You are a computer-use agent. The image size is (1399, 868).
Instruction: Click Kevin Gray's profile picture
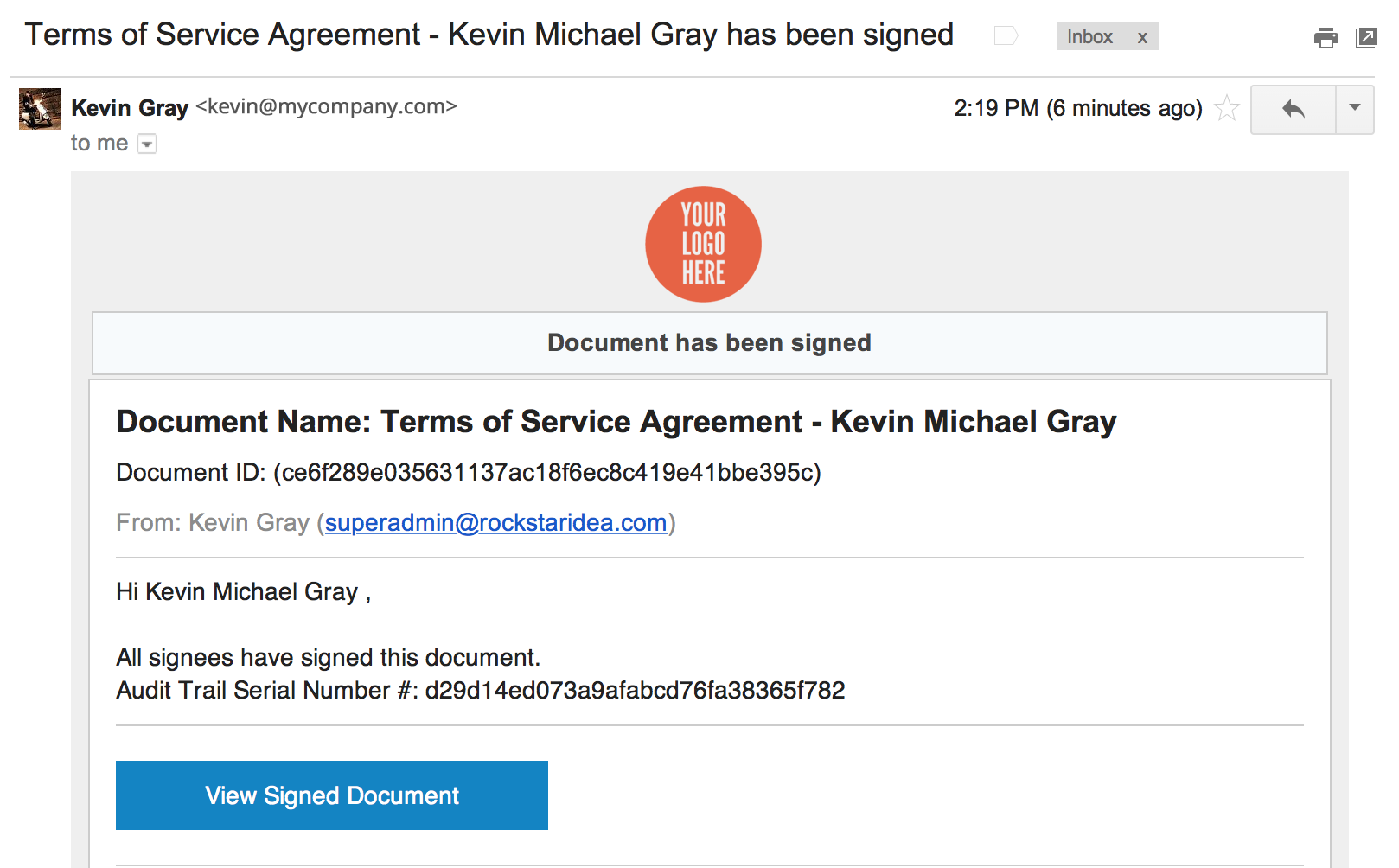[40, 109]
